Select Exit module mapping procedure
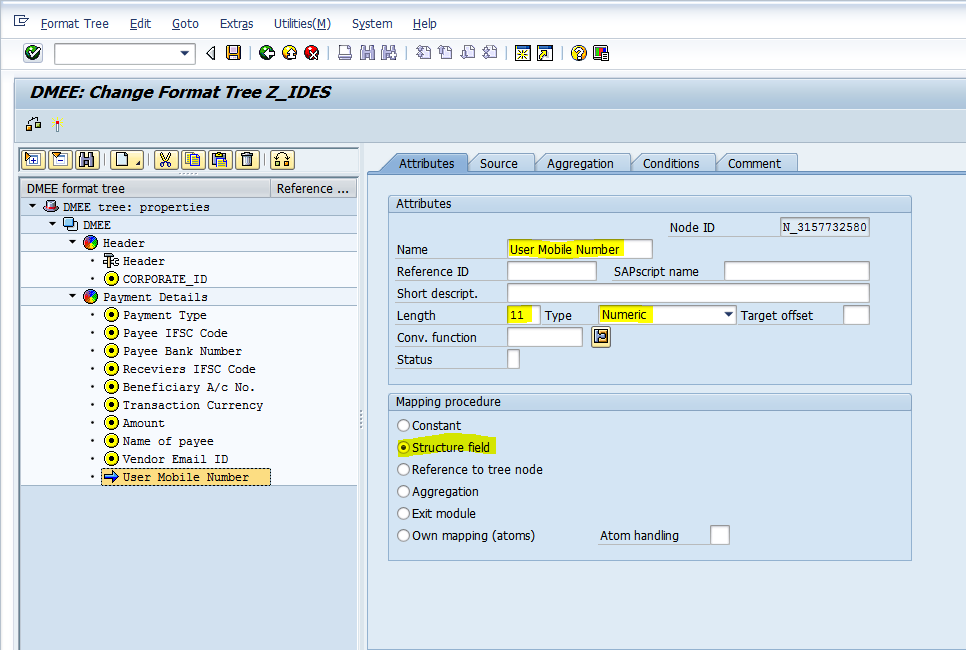 (x=403, y=513)
